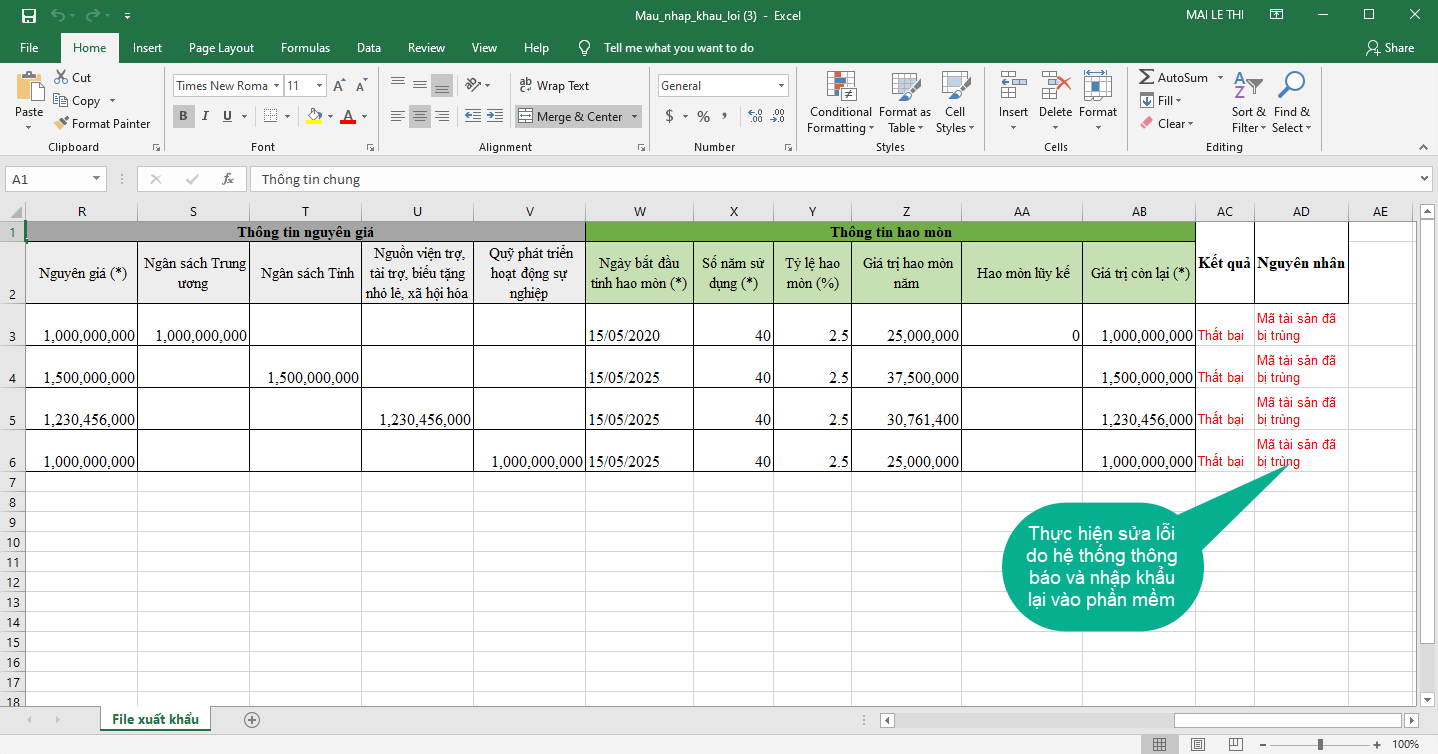Click the Conditional Formatting icon
The image size is (1438, 754).
coord(841,87)
